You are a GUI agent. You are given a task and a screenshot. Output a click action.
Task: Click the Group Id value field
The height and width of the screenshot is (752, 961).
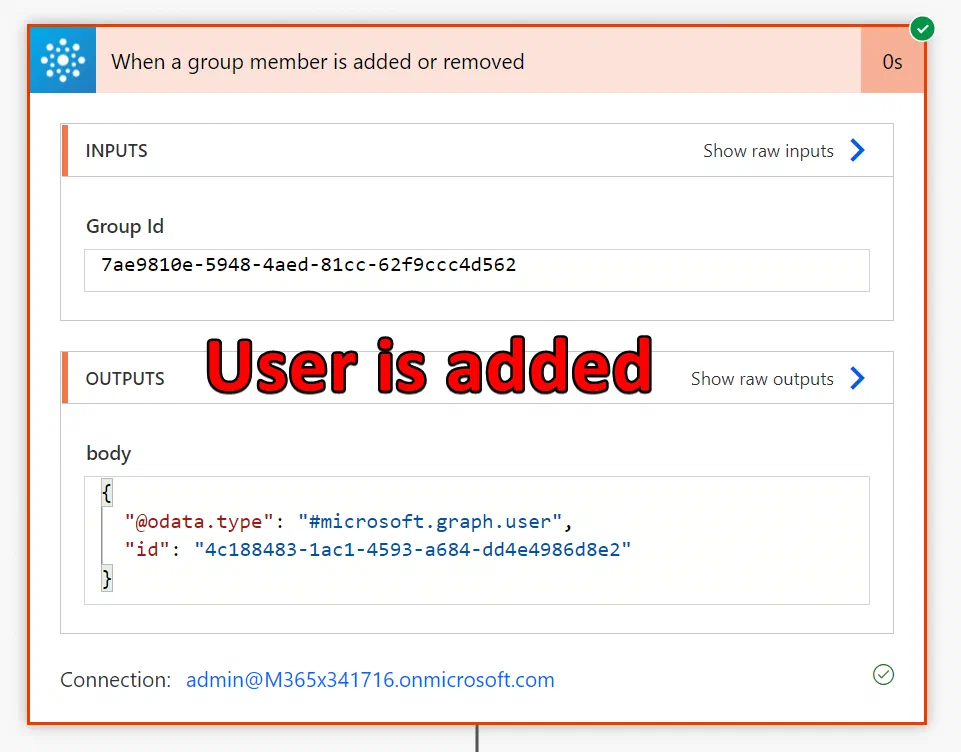coord(477,270)
